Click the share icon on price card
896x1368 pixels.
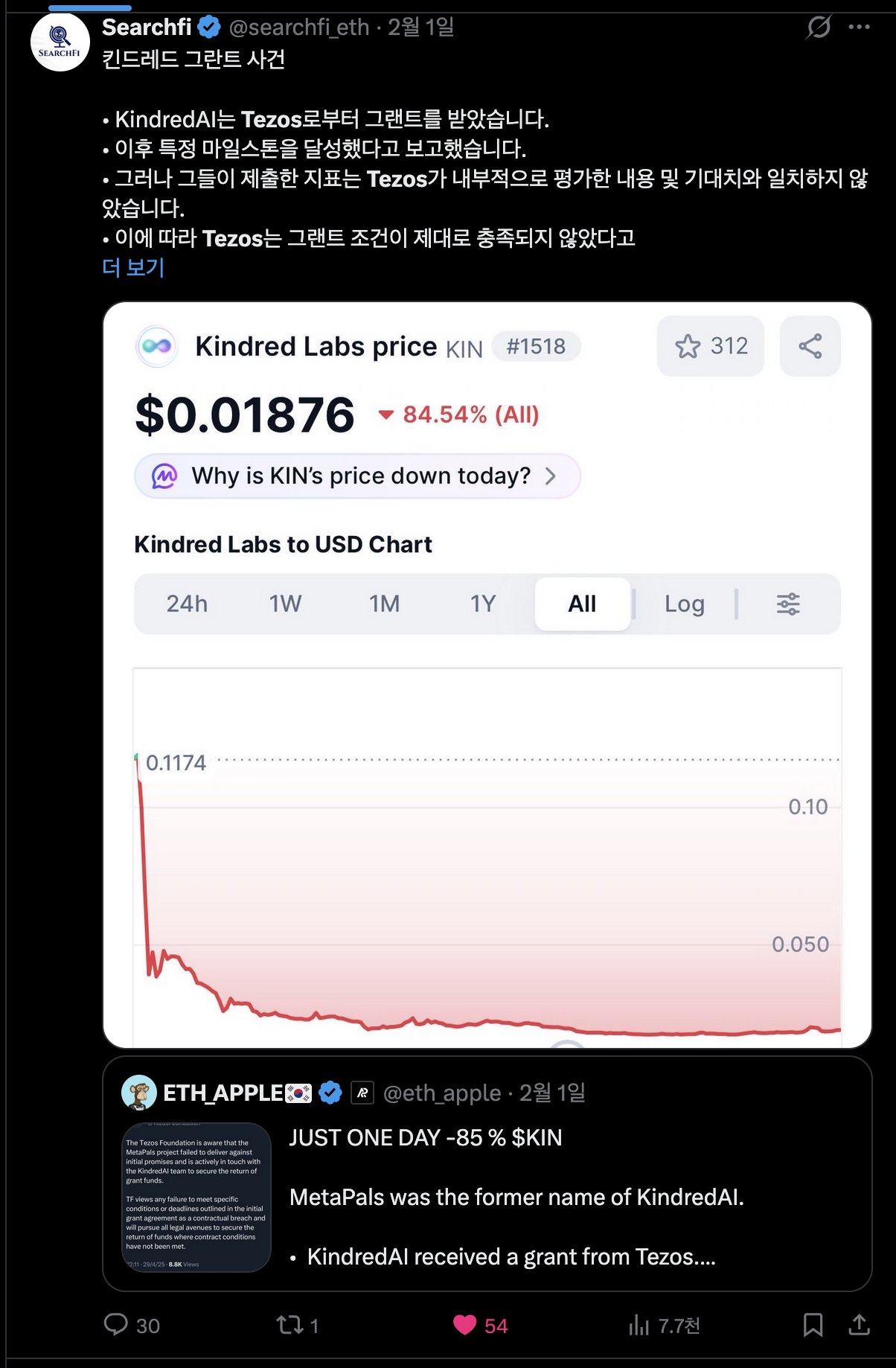(810, 346)
